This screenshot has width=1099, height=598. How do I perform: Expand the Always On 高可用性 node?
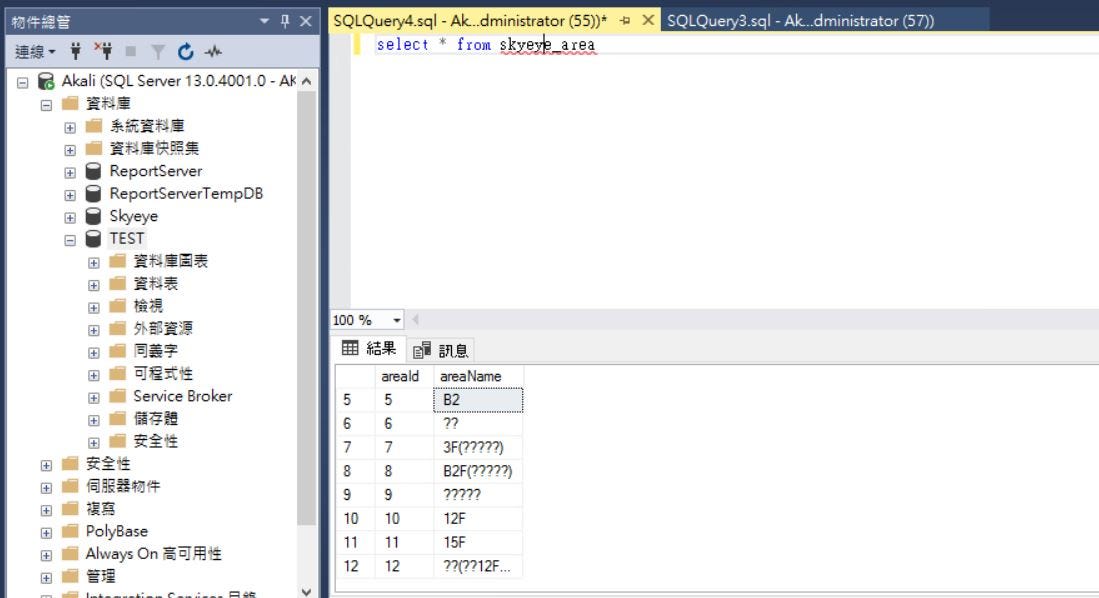[45, 553]
